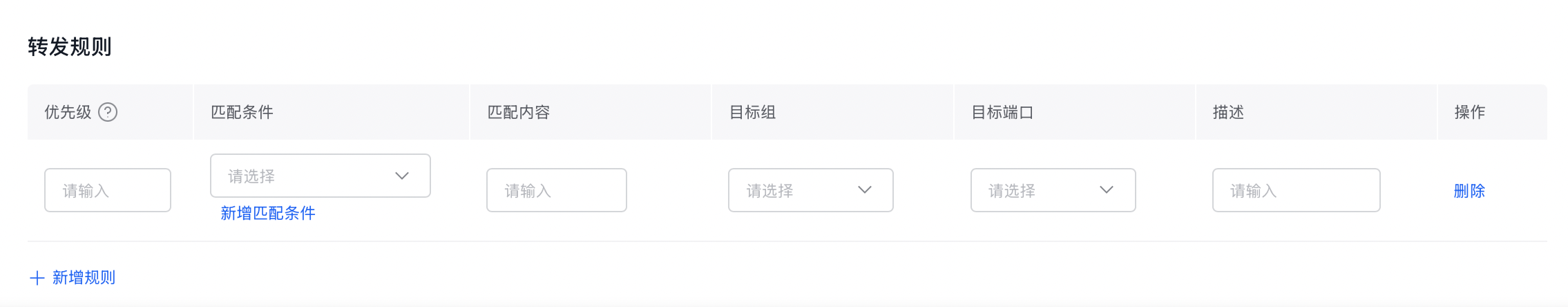Click the help icon beside 优先级
This screenshot has width=1568, height=307.
(108, 112)
